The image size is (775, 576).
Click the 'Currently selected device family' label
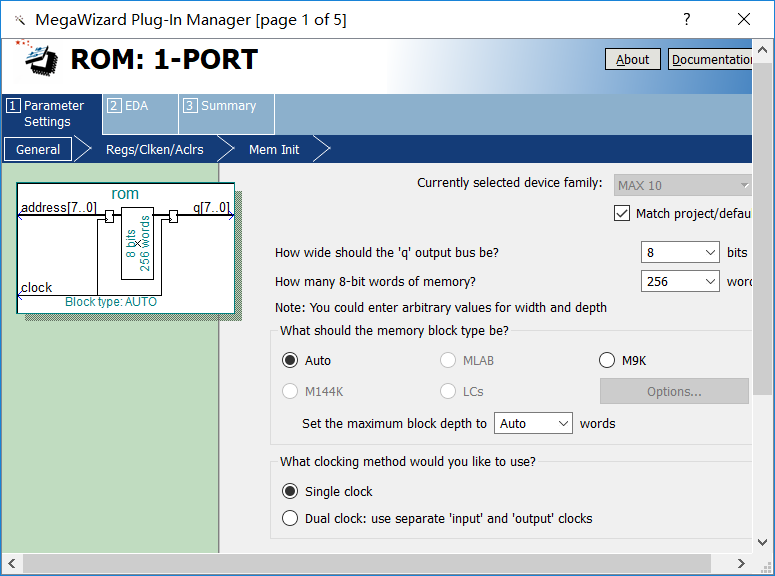510,183
